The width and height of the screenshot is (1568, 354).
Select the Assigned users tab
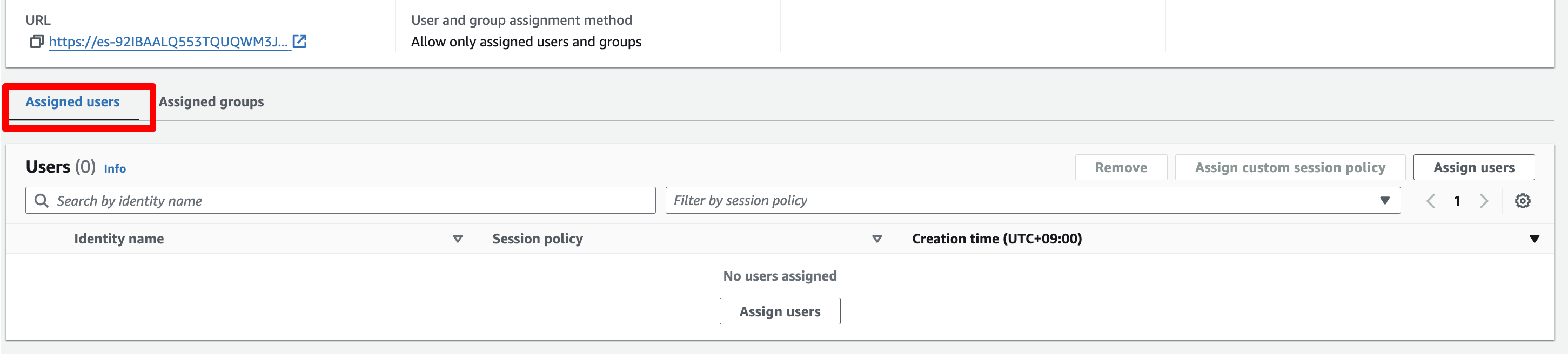pos(72,101)
